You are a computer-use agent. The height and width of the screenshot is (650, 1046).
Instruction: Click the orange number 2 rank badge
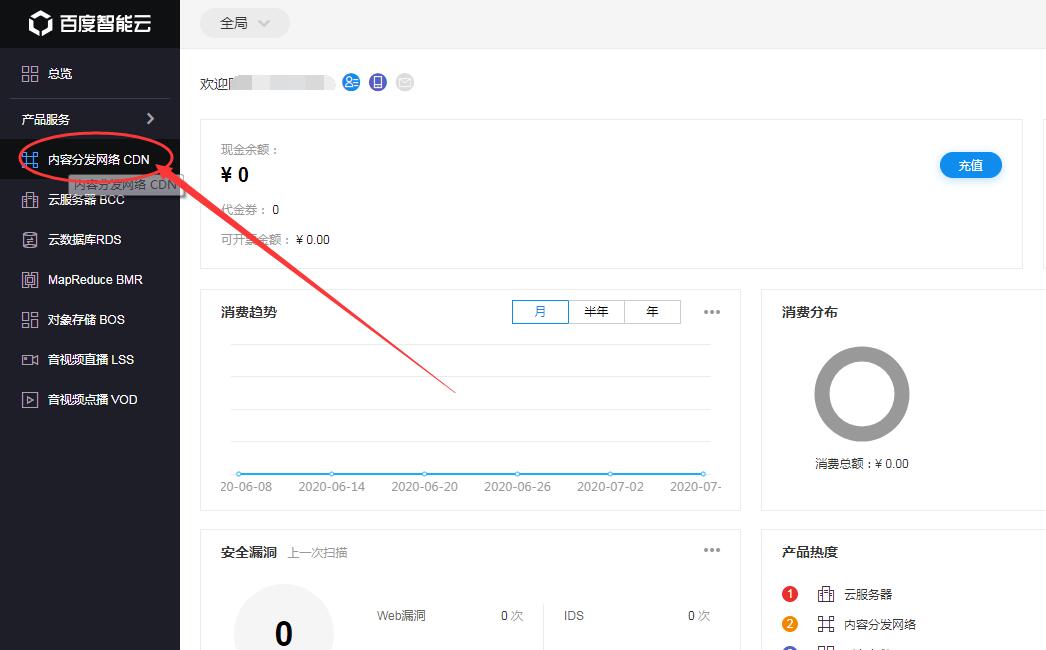(790, 624)
